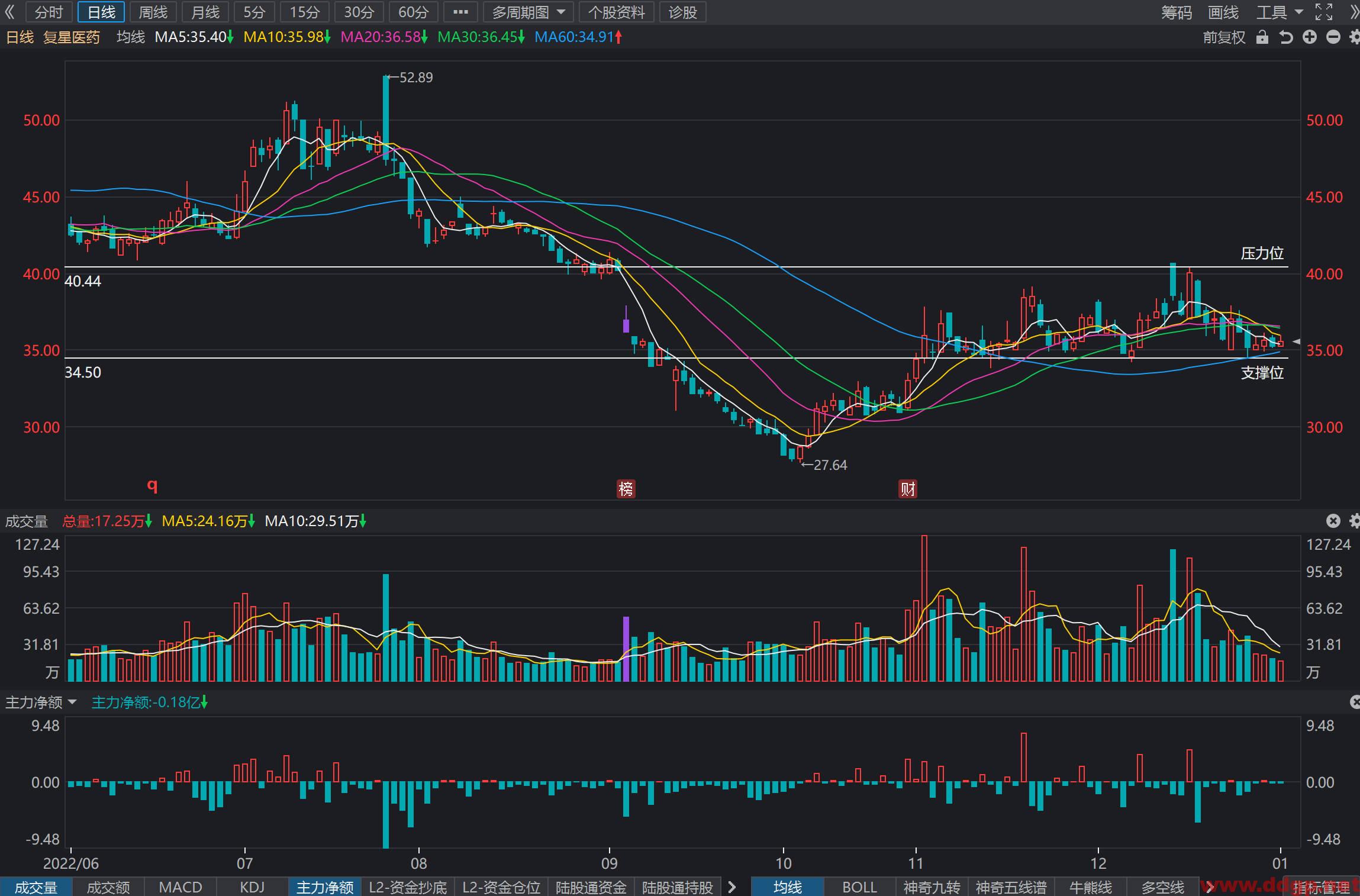Close the 成交量 indicator panel
The image size is (1360, 896).
click(1333, 521)
